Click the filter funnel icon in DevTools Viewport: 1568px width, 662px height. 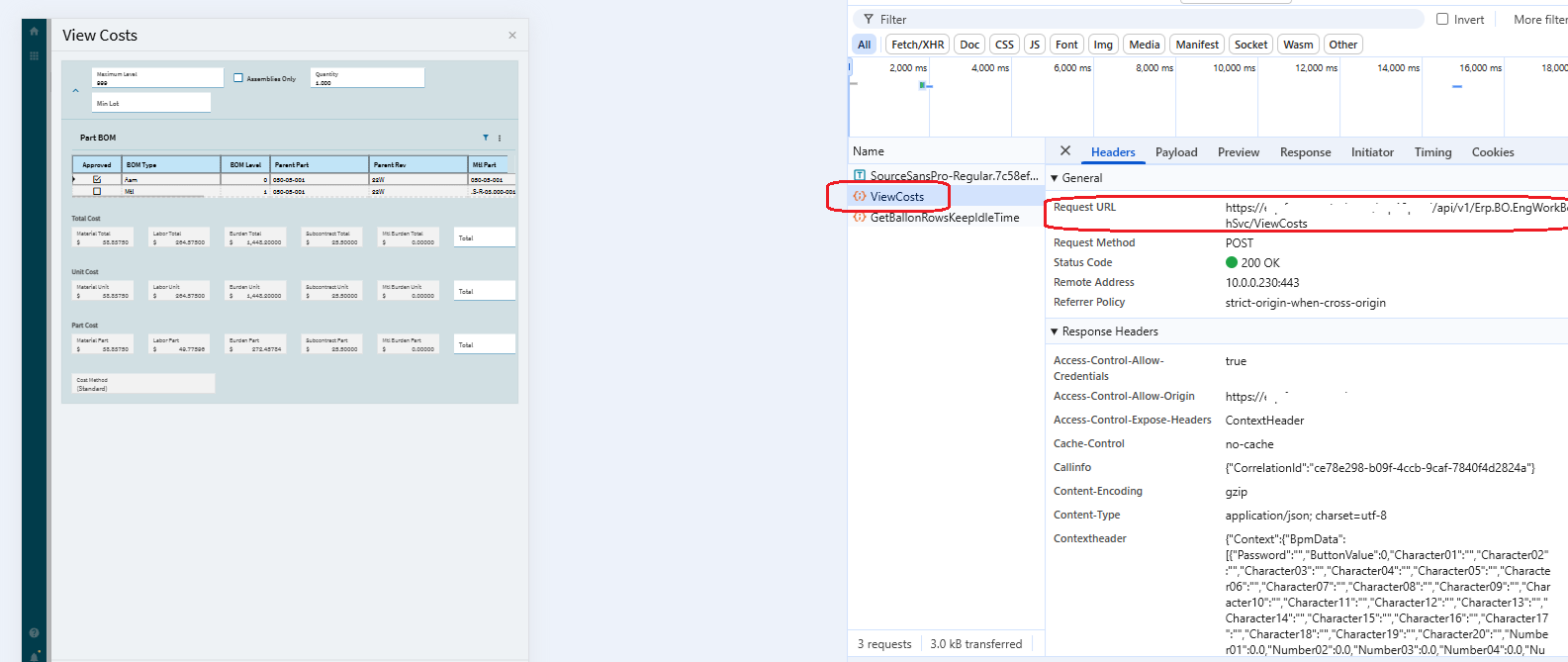point(868,19)
